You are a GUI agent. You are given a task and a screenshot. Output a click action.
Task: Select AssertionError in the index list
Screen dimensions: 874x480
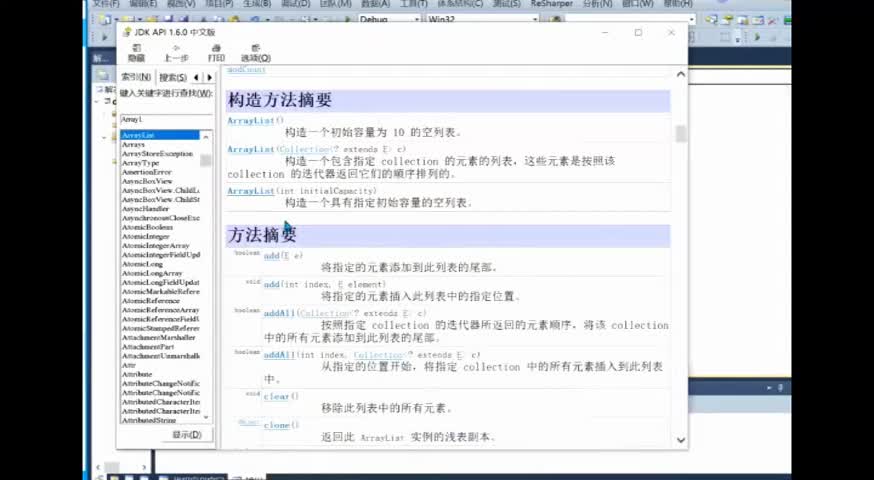(x=147, y=172)
